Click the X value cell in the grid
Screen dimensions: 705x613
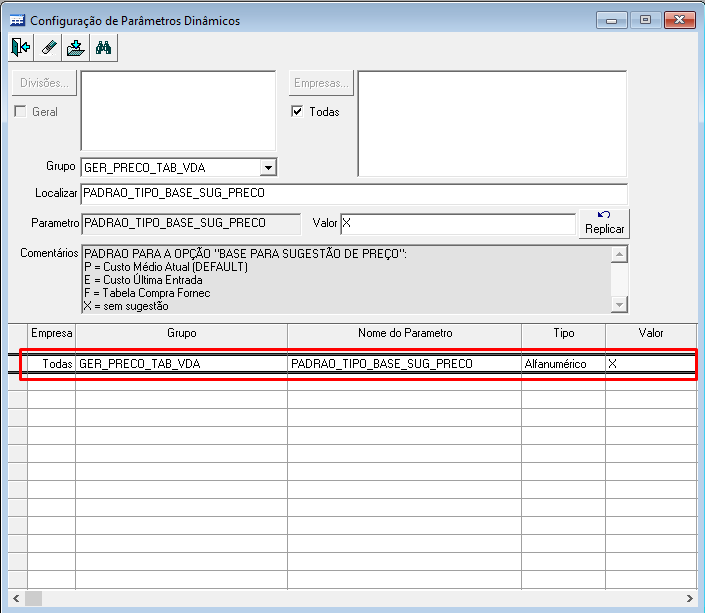click(x=651, y=364)
